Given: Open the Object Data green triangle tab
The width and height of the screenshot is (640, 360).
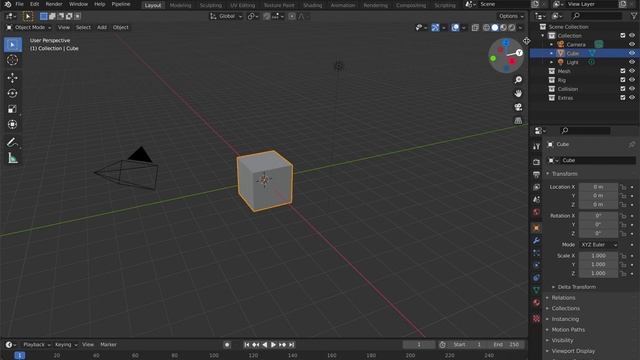Looking at the screenshot, I should pos(536,290).
